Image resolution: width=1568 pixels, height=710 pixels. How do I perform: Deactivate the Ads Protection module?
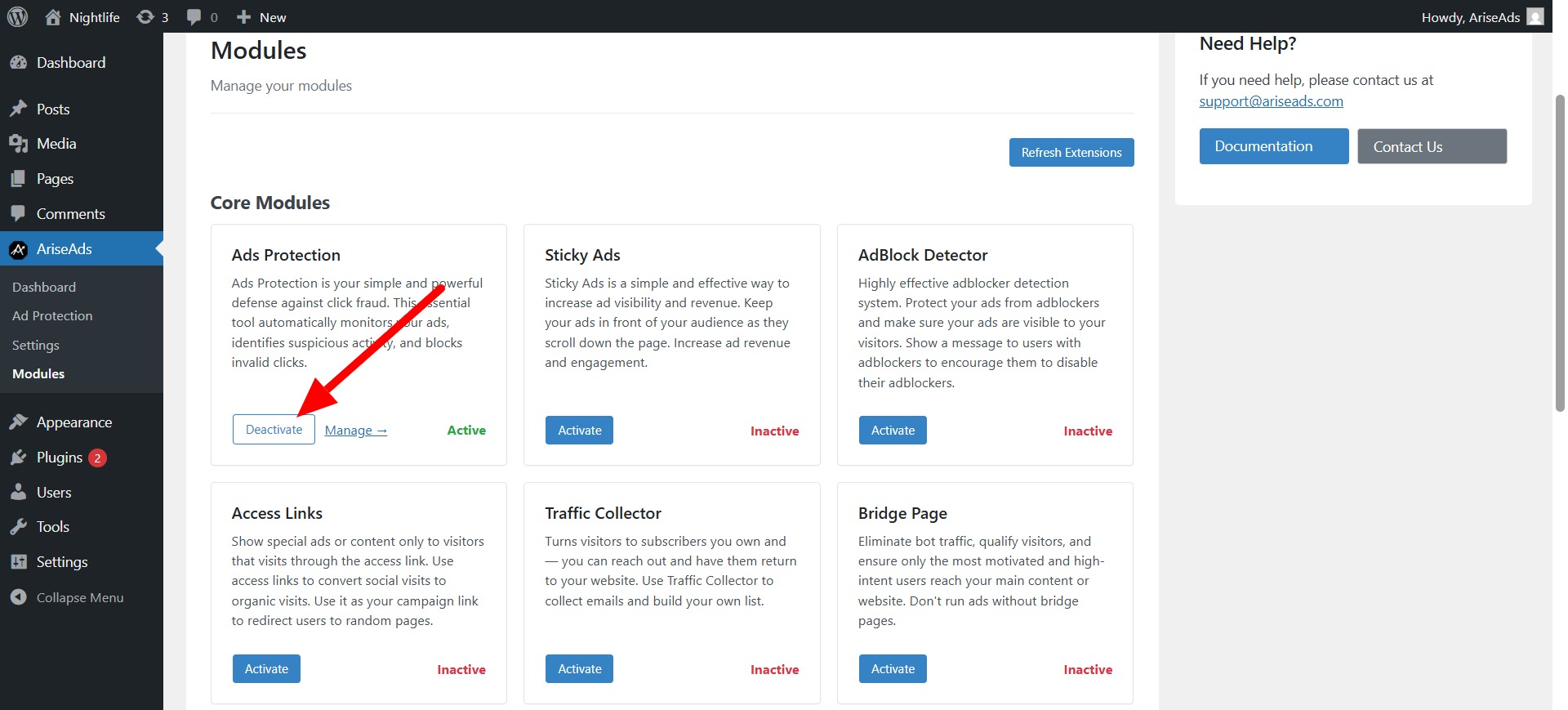coord(274,430)
